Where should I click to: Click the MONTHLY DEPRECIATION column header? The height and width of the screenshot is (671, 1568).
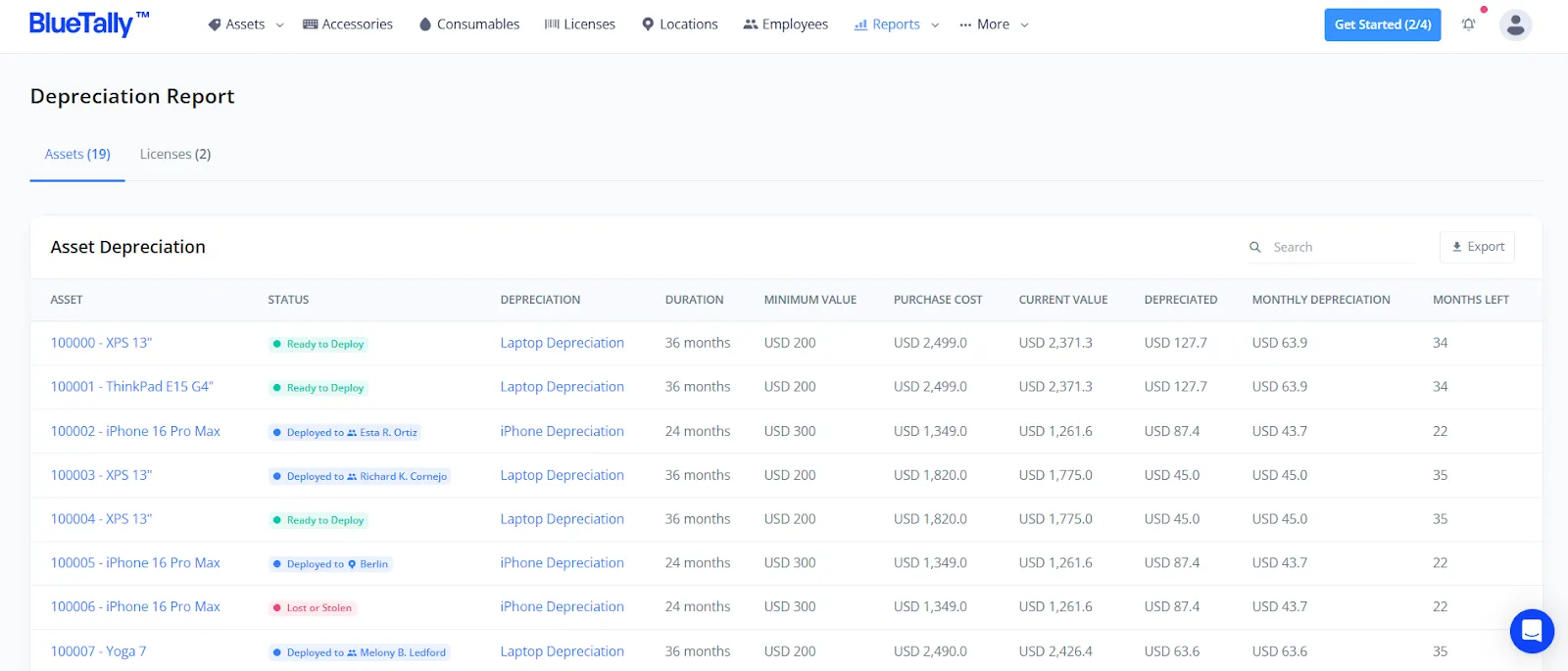[1321, 300]
